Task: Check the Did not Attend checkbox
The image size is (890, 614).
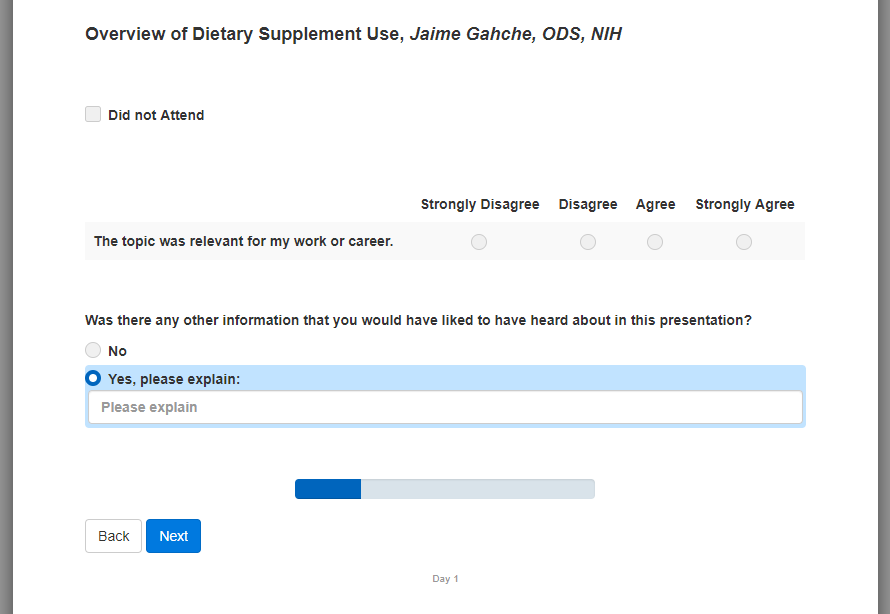Action: click(93, 115)
